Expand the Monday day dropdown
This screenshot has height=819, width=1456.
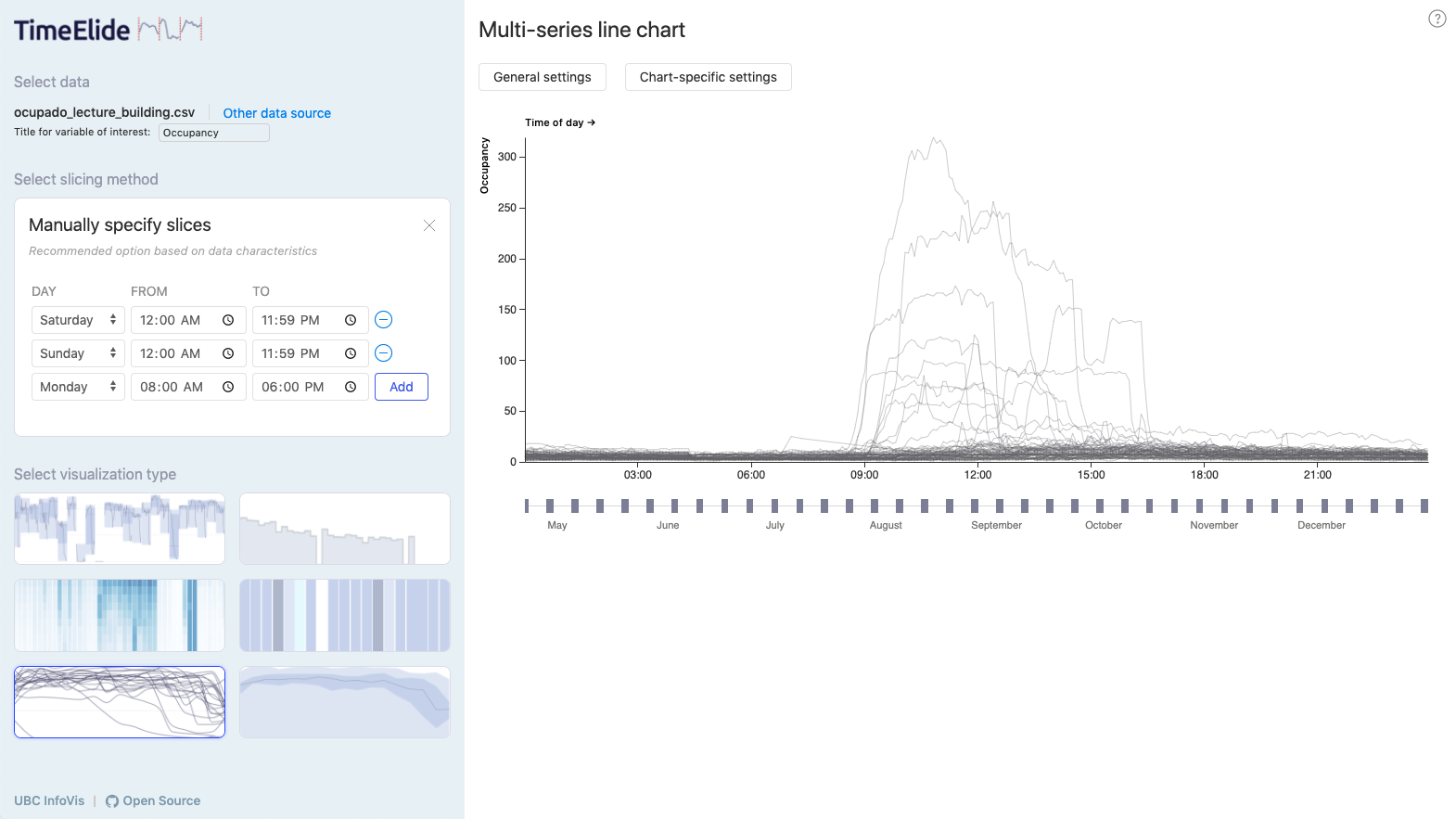coord(79,387)
